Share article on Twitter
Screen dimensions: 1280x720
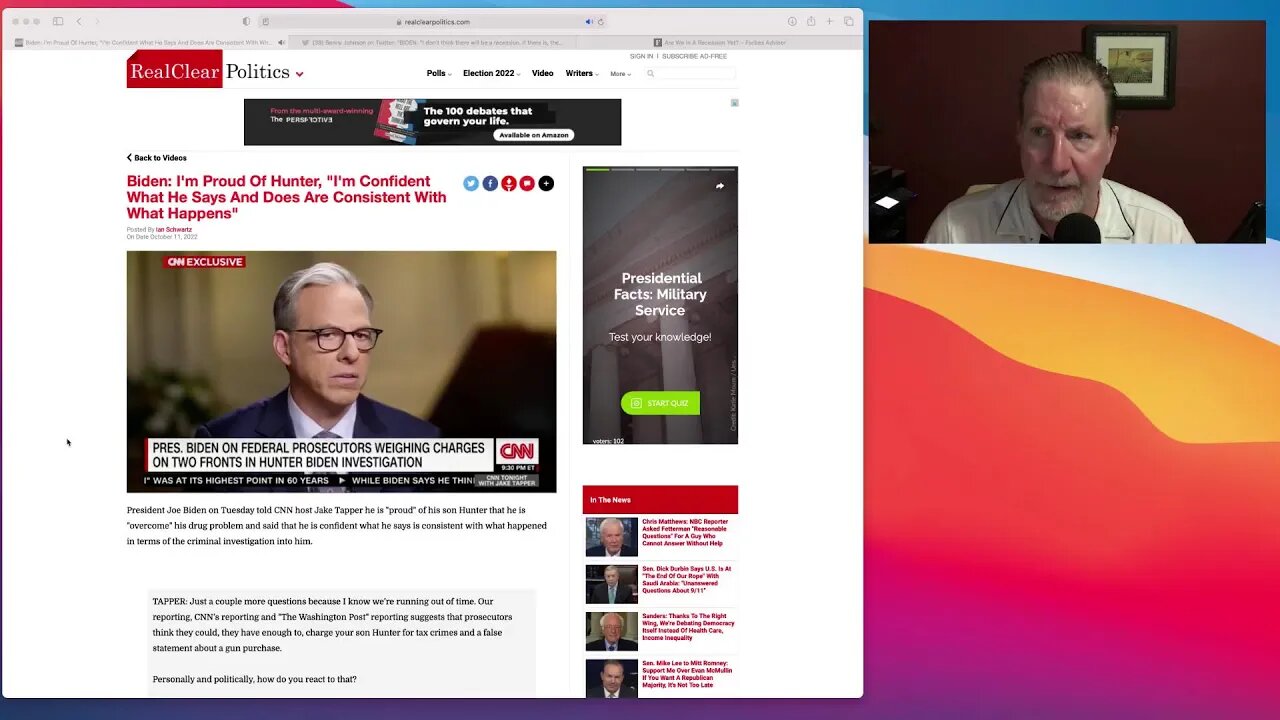[x=471, y=183]
